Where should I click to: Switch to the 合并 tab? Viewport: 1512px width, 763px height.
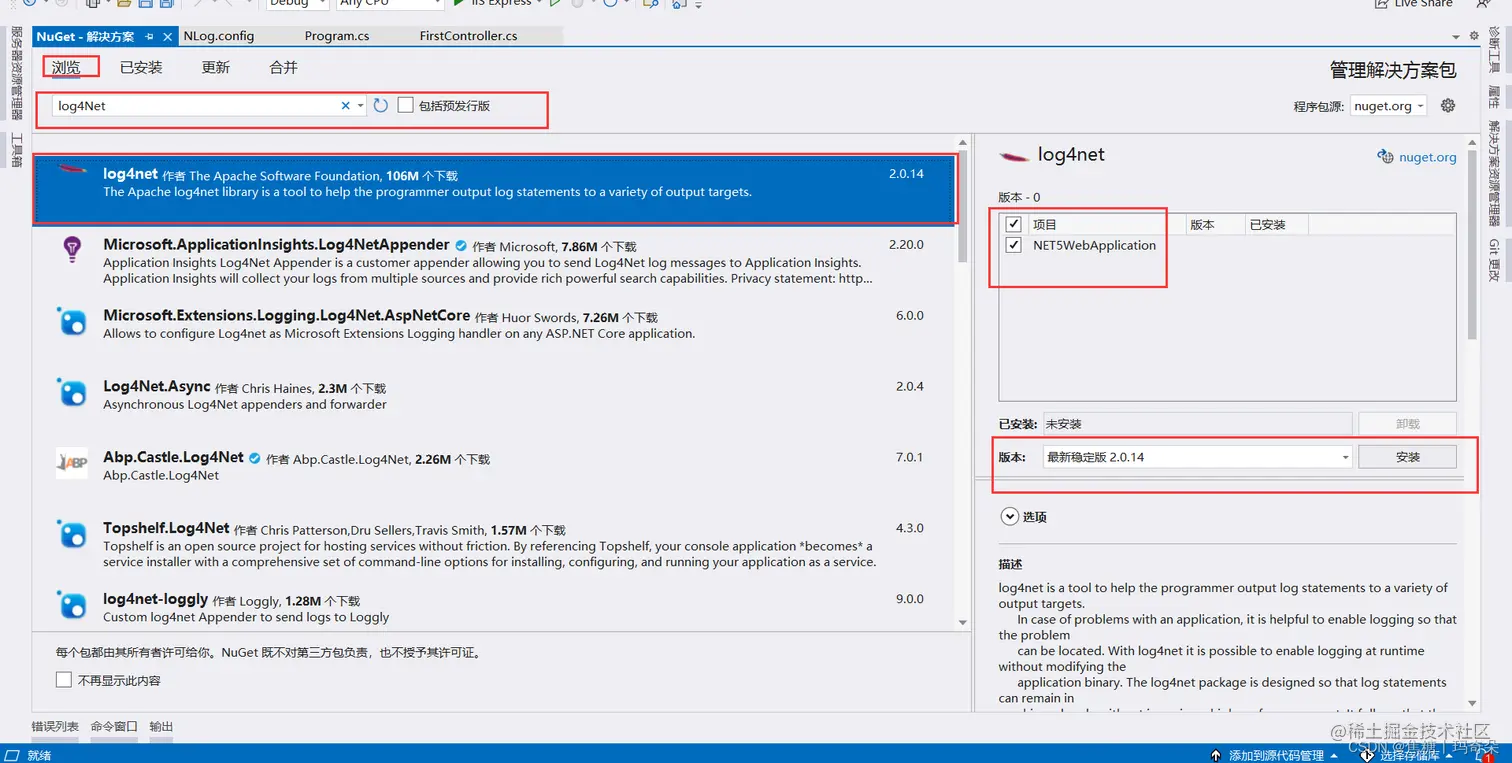pos(284,67)
